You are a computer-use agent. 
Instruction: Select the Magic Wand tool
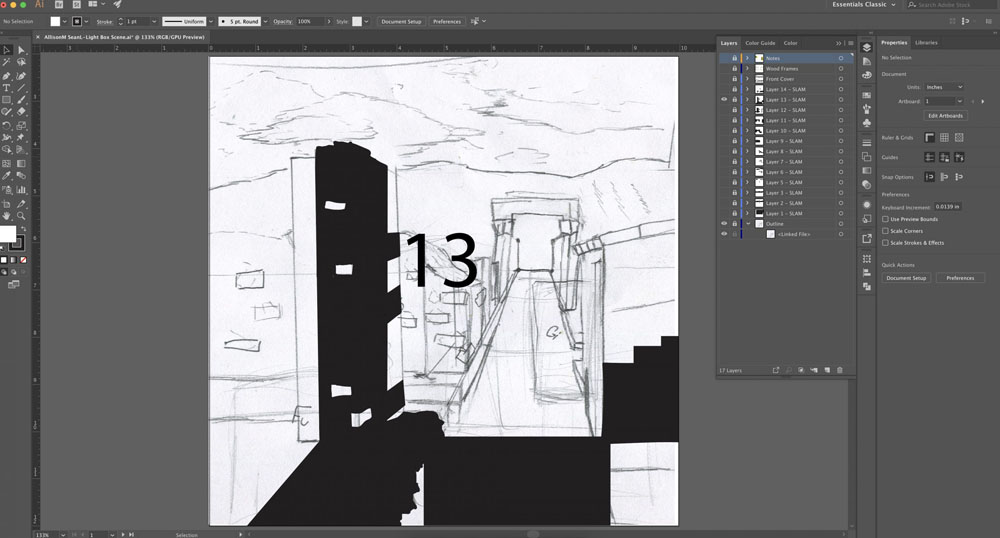6,62
